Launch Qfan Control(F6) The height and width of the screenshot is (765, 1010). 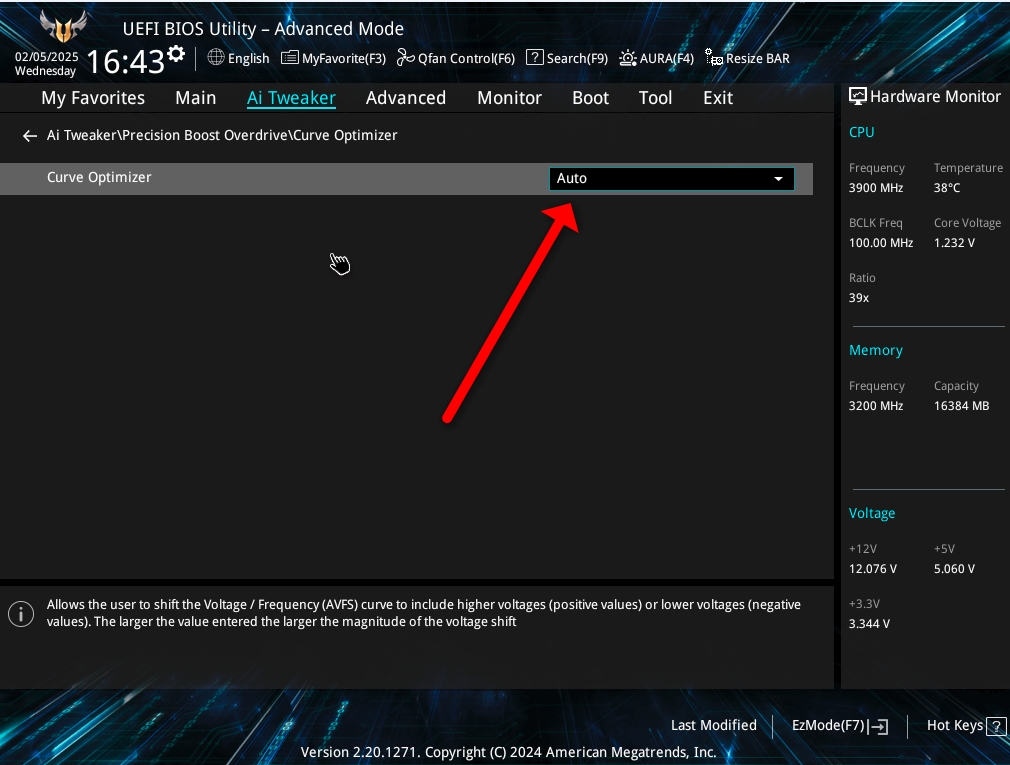click(x=456, y=58)
